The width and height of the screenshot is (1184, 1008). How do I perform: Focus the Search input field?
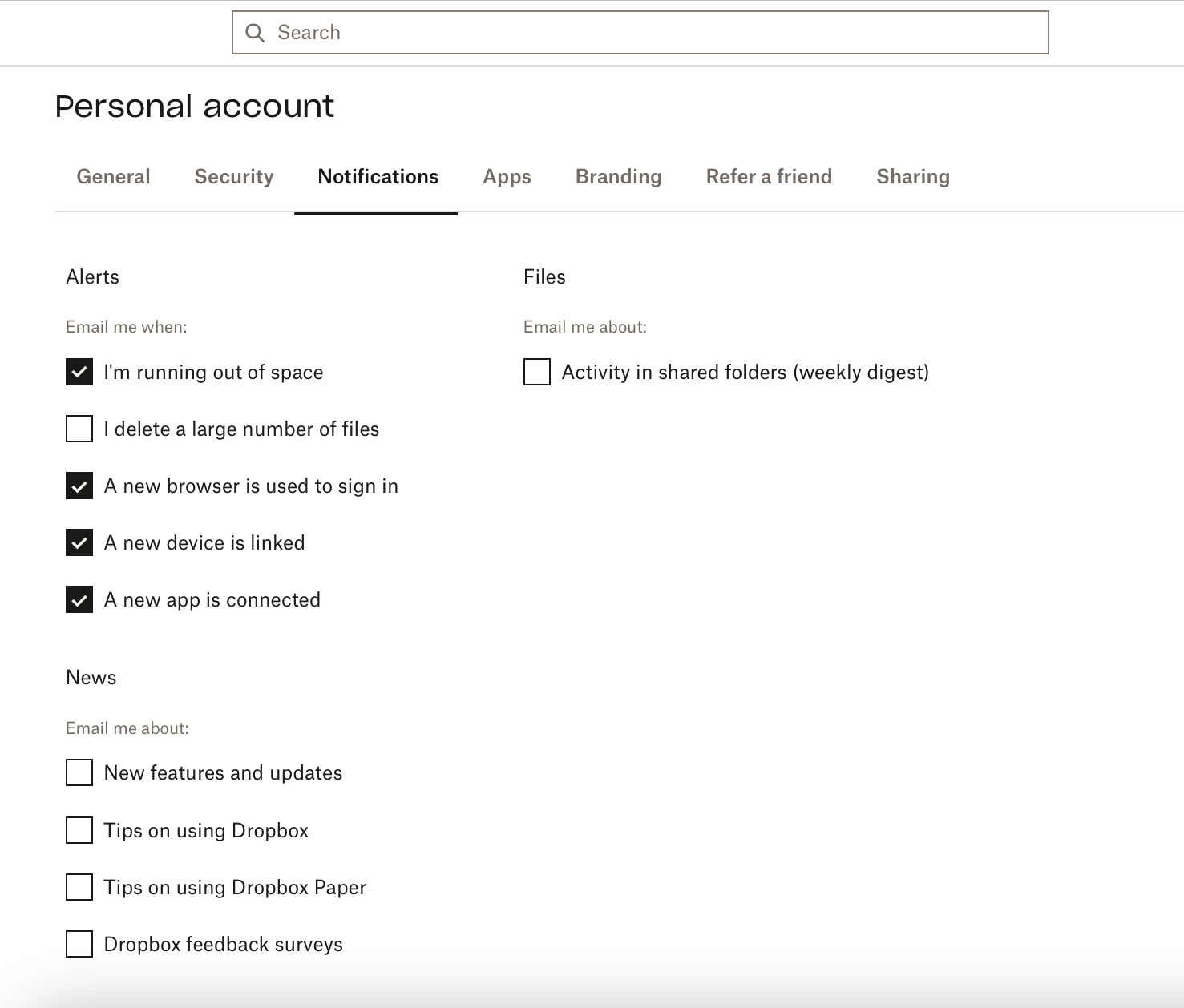[640, 33]
